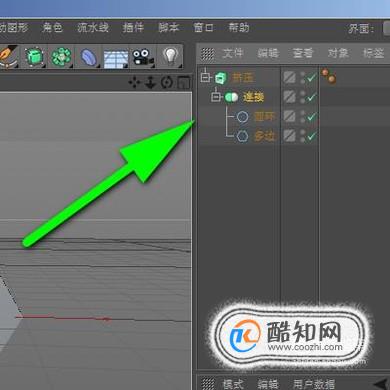
Task: Select the 多边 spline object in tree
Action: (x=265, y=136)
